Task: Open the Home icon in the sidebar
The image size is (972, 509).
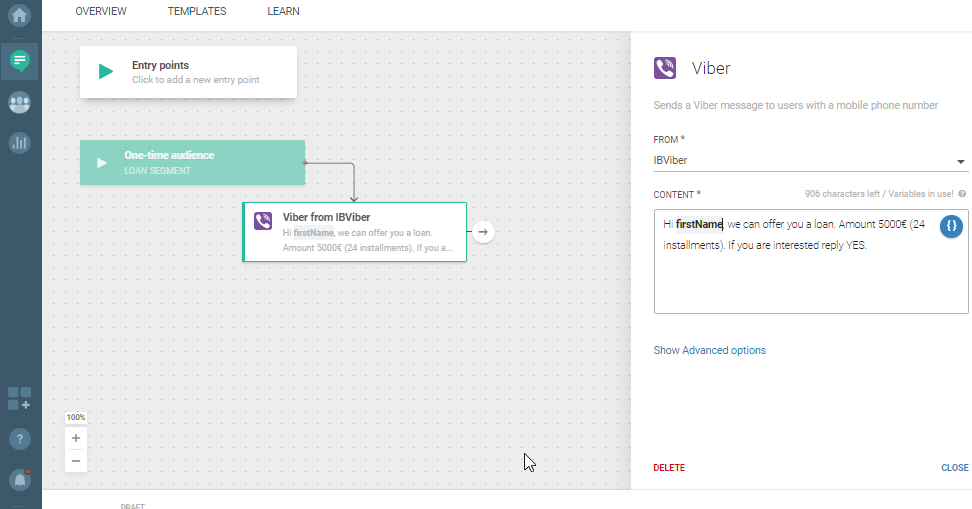Action: click(x=19, y=17)
